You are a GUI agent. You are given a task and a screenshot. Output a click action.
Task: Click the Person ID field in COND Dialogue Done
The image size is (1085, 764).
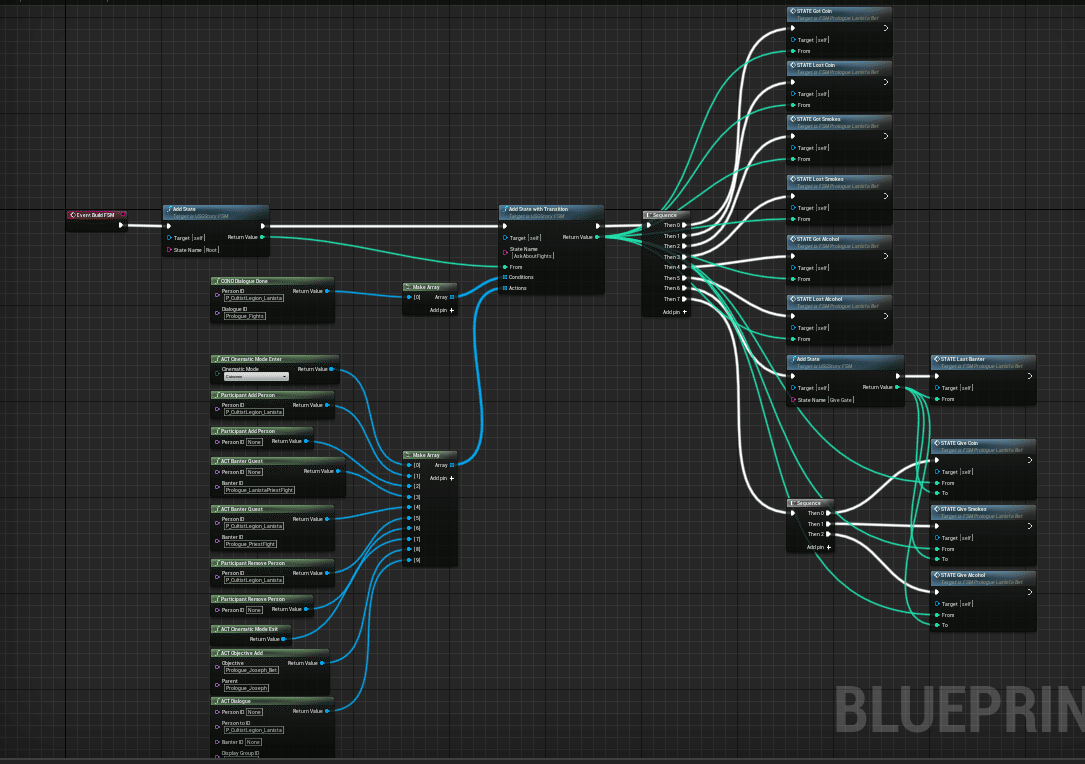pyautogui.click(x=254, y=298)
